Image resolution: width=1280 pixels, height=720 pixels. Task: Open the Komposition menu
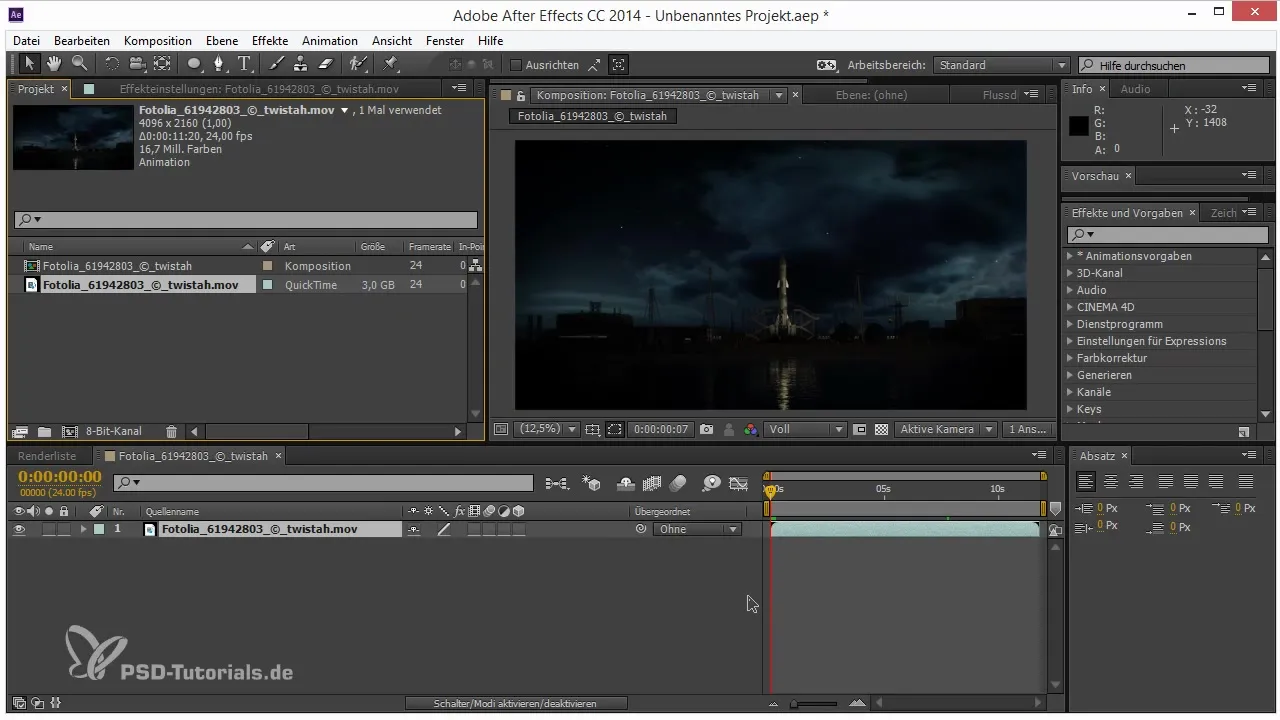coord(158,41)
